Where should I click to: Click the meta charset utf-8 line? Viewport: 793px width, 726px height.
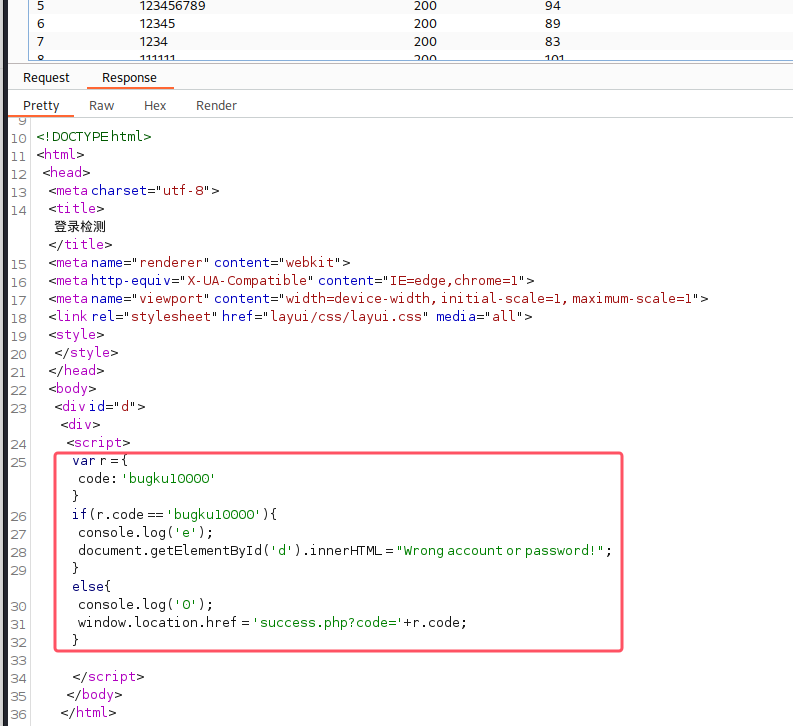pos(134,191)
